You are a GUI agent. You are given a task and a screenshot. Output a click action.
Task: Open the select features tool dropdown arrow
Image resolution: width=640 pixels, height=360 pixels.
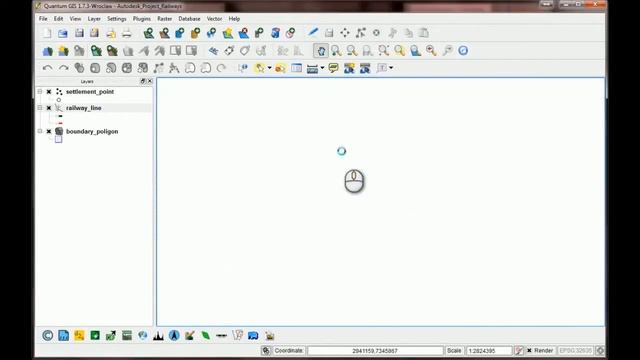[269, 68]
